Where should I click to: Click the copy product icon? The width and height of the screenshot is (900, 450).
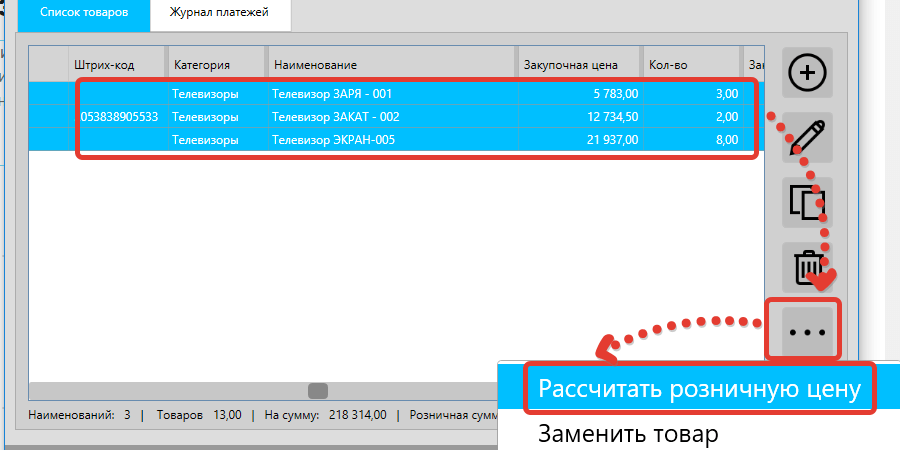pos(808,202)
